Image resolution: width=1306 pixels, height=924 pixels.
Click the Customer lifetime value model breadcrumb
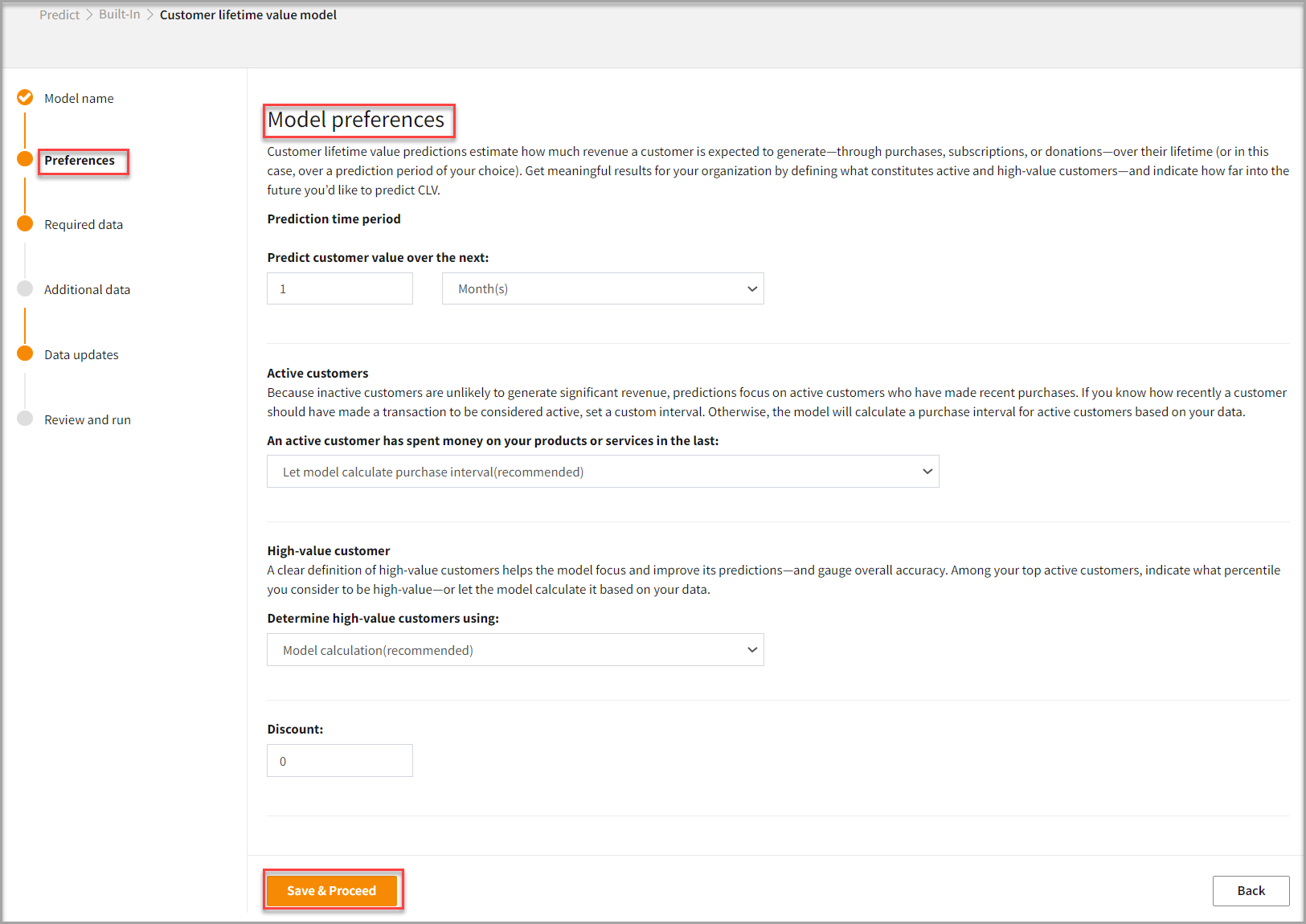(248, 14)
